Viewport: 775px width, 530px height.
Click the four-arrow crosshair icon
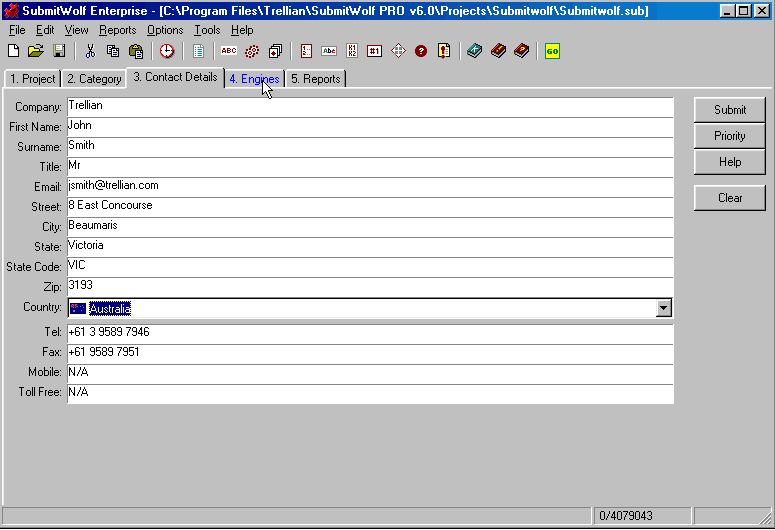(398, 51)
